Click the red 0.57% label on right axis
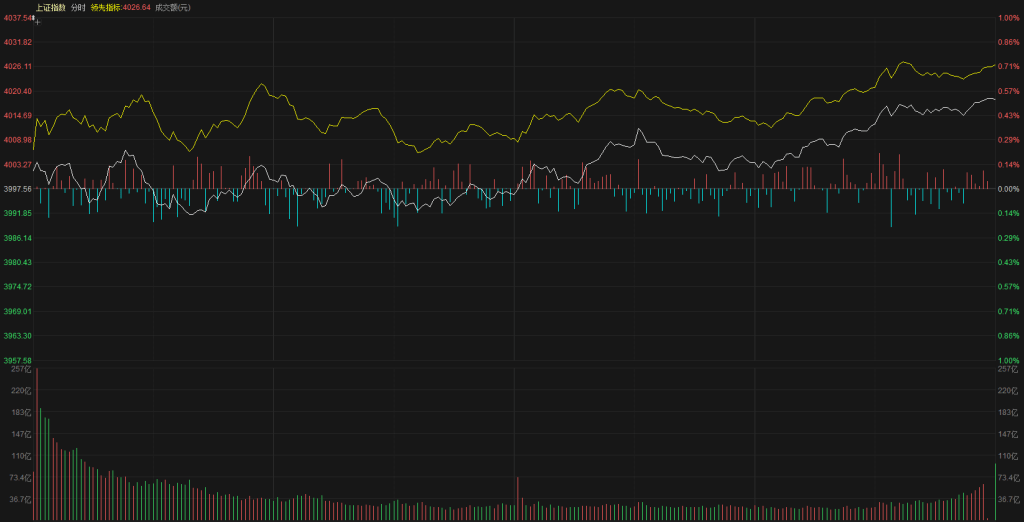This screenshot has height=522, width=1024. pyautogui.click(x=1008, y=91)
